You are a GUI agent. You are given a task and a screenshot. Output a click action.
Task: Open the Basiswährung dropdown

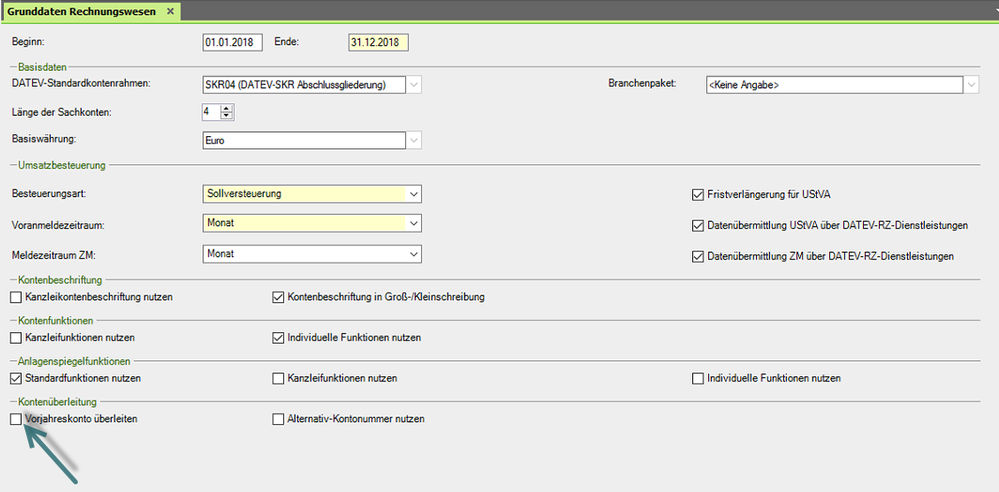414,141
